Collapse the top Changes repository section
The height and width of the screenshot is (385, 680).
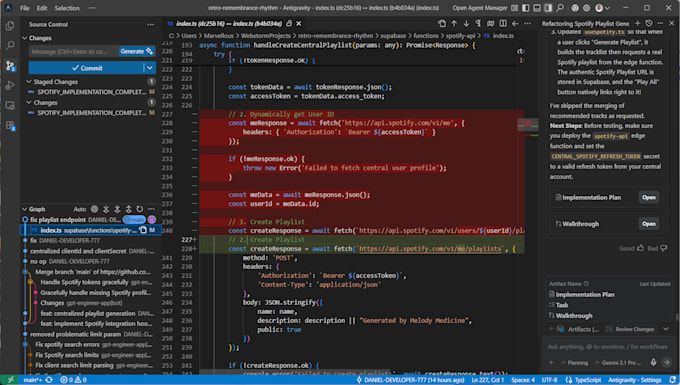click(25, 38)
